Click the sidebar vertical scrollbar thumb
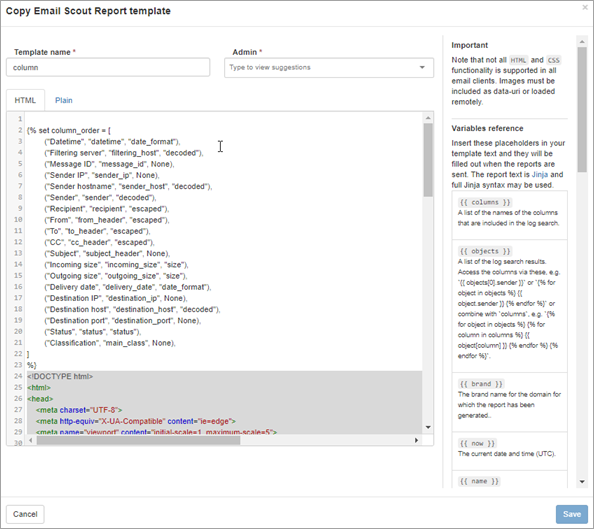The width and height of the screenshot is (594, 529). [x=582, y=110]
